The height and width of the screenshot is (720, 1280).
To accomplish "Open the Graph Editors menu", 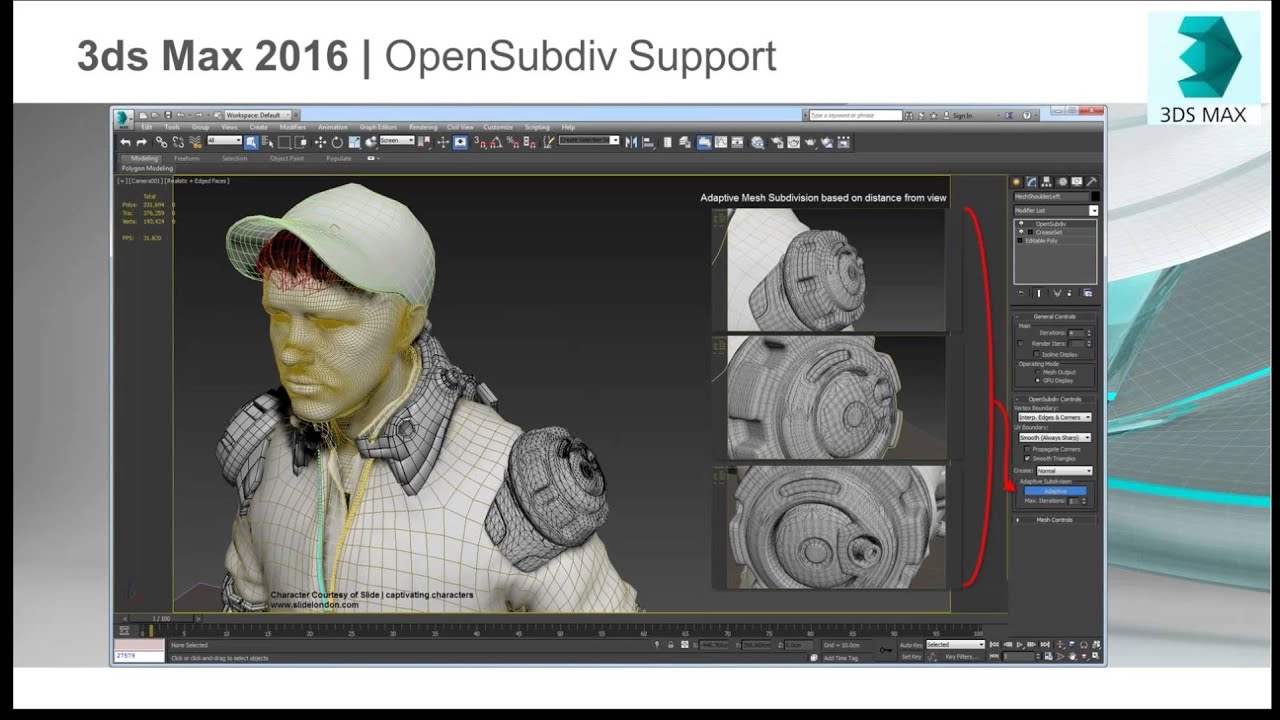I will pyautogui.click(x=378, y=127).
